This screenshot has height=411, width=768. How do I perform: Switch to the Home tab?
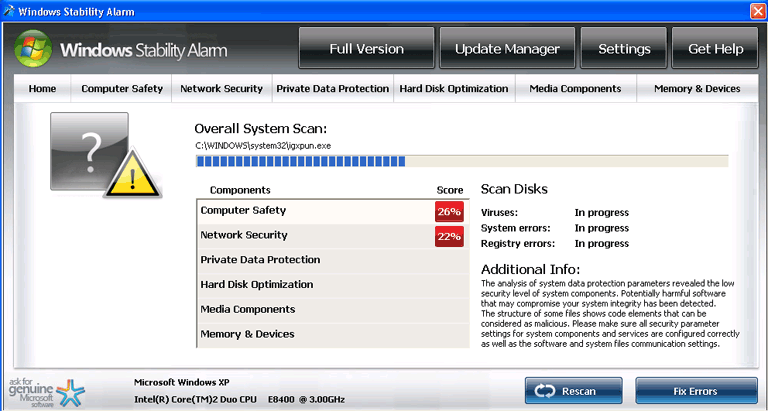(43, 89)
